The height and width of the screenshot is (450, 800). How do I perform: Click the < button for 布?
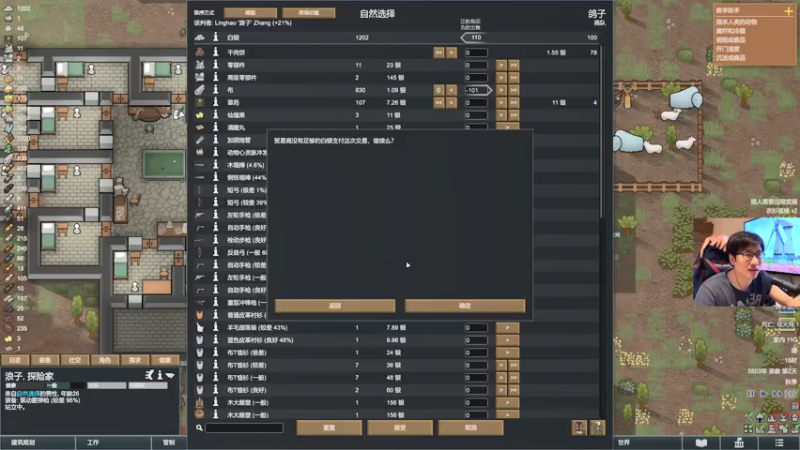[451, 90]
